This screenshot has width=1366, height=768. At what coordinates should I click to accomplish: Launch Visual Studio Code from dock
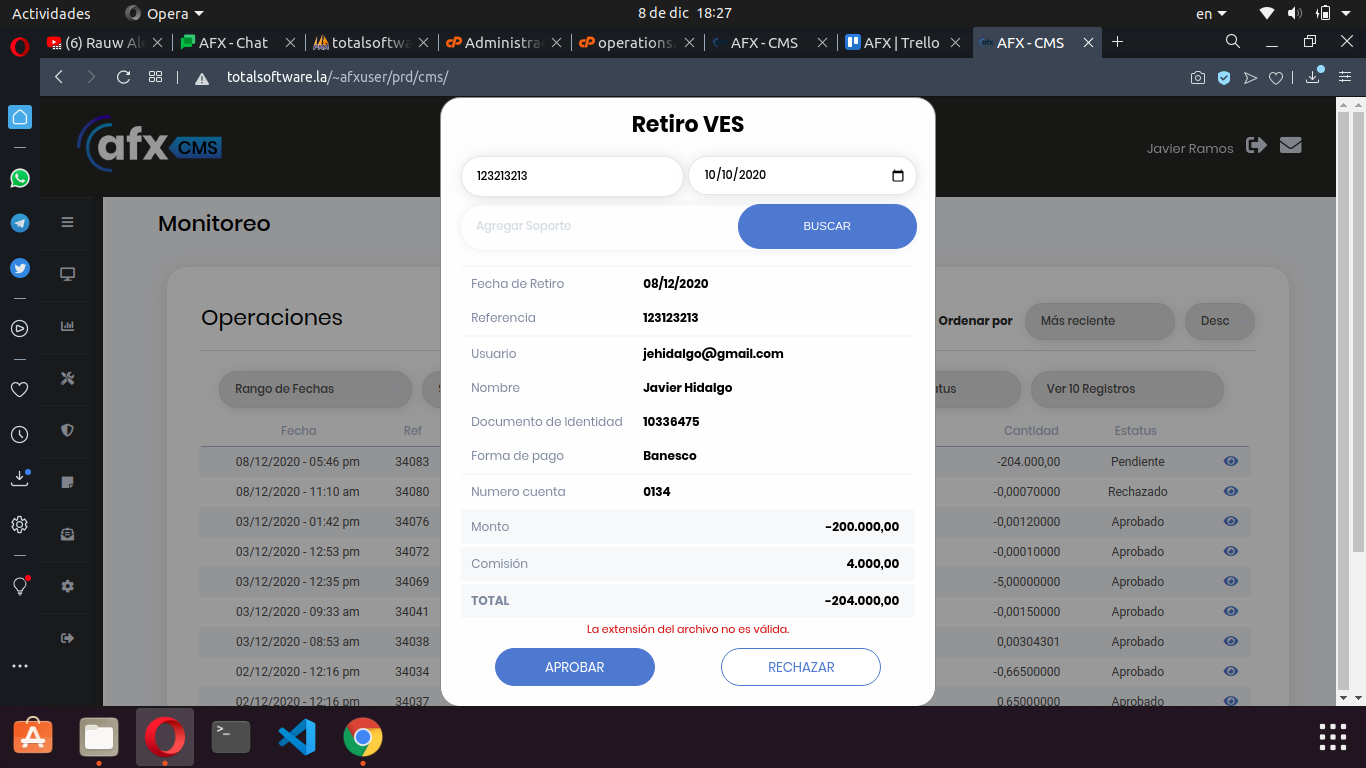click(x=297, y=738)
